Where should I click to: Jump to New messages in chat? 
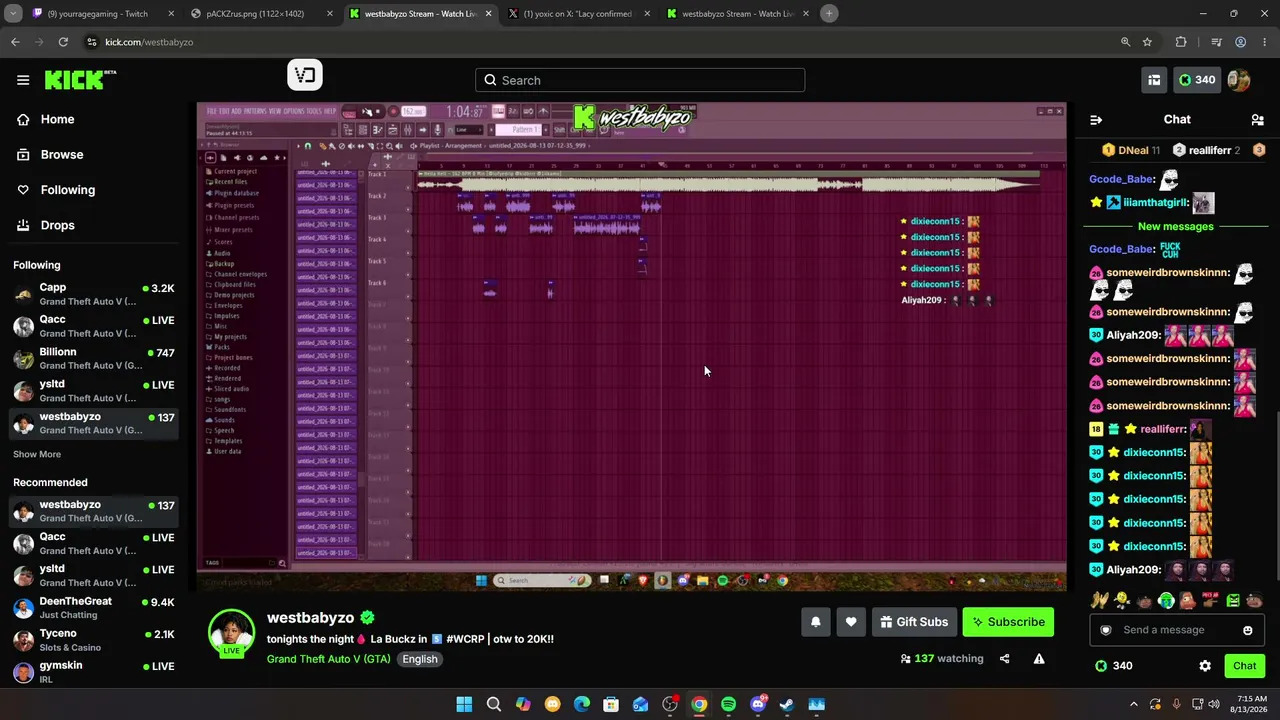1176,226
